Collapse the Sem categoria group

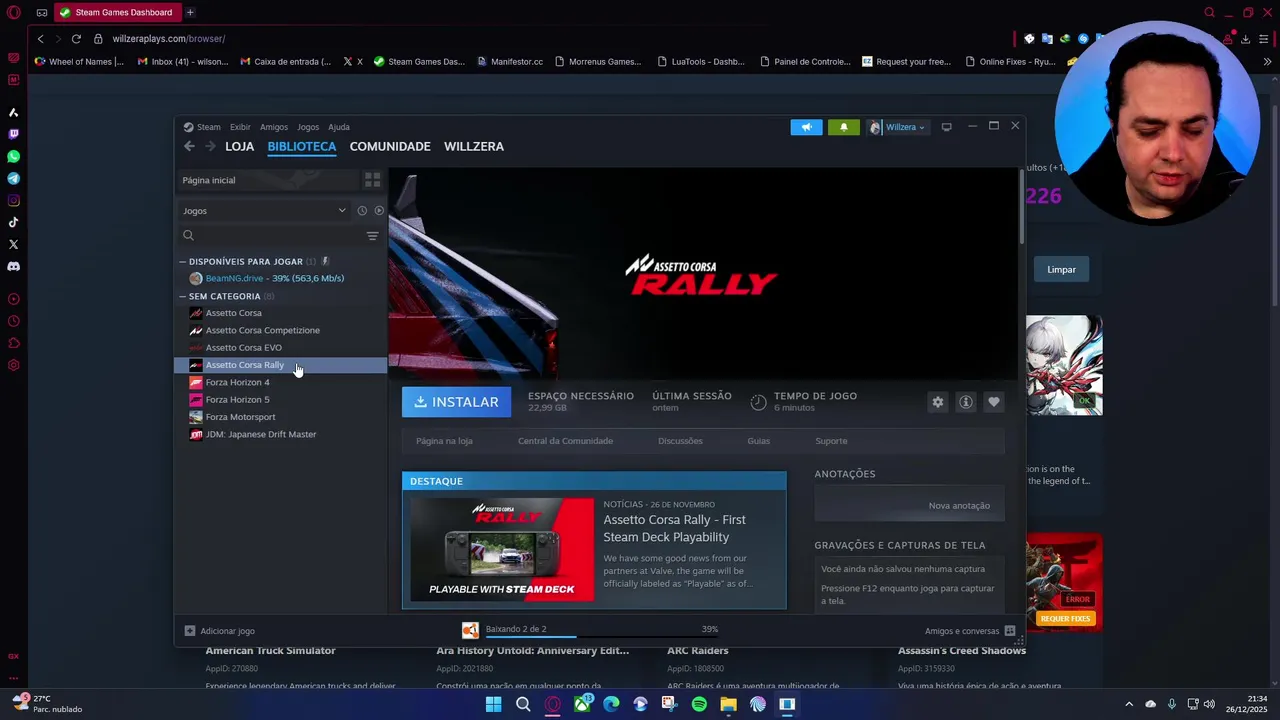coord(183,297)
